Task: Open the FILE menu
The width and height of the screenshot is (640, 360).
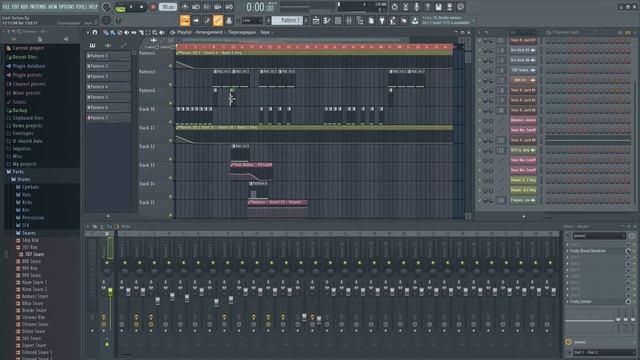Action: [6, 7]
